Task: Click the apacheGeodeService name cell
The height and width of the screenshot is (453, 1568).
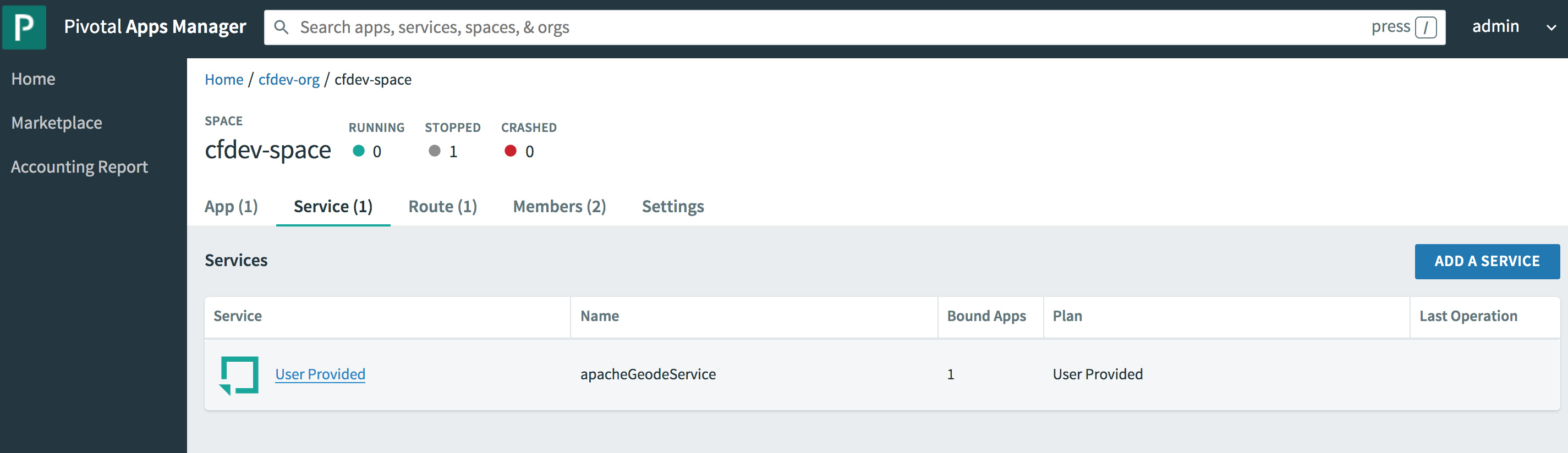Action: [648, 374]
